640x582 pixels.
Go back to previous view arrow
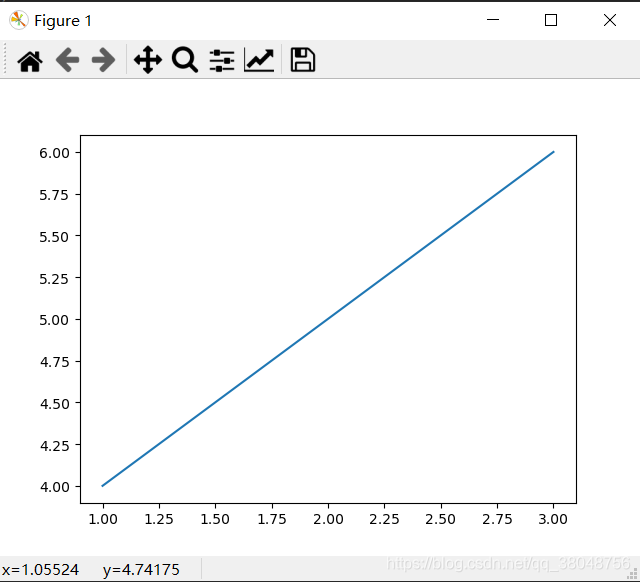tap(67, 60)
